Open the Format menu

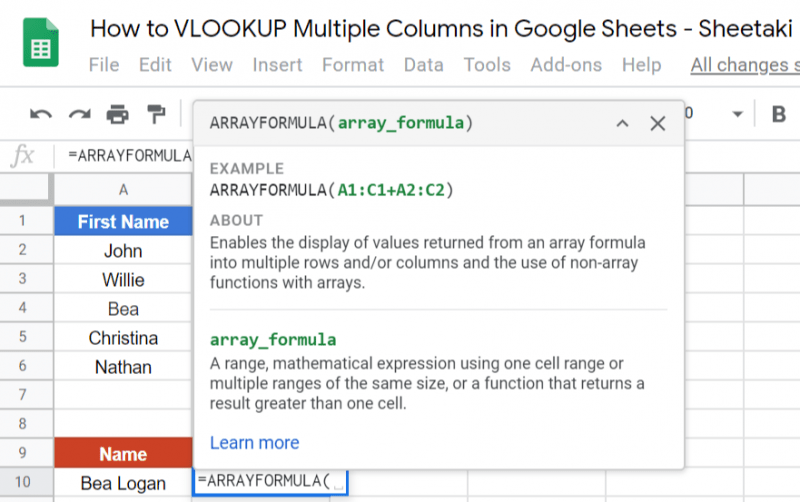click(x=353, y=65)
